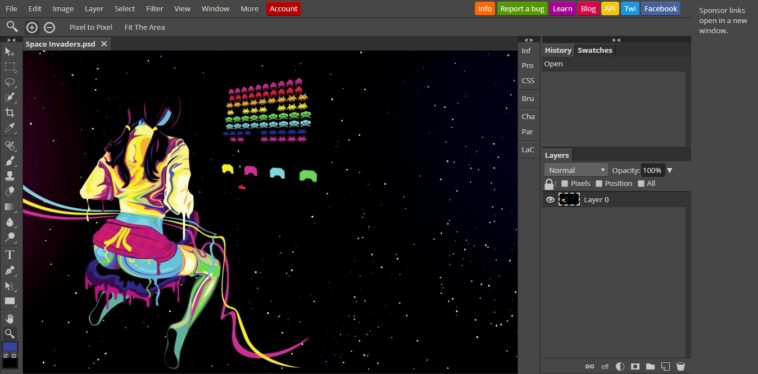Open the View menu
The image size is (758, 374).
click(x=182, y=9)
